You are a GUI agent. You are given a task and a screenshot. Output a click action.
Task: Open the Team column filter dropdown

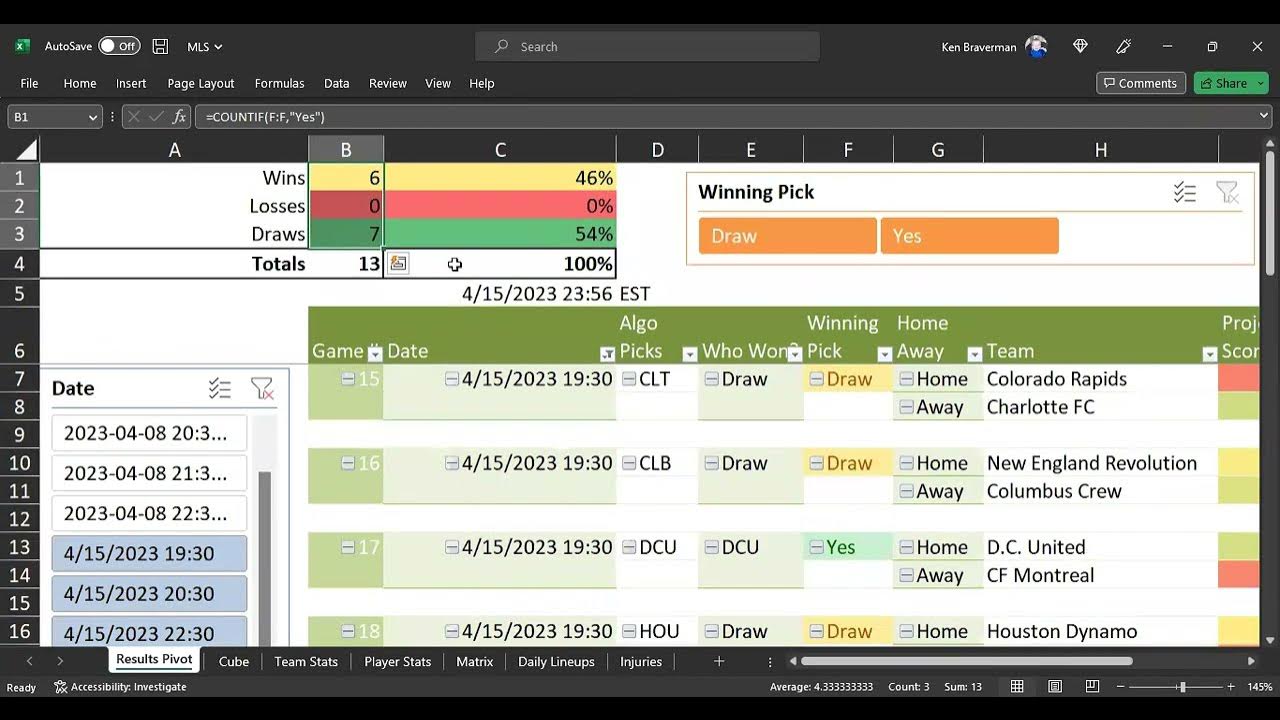[1210, 353]
